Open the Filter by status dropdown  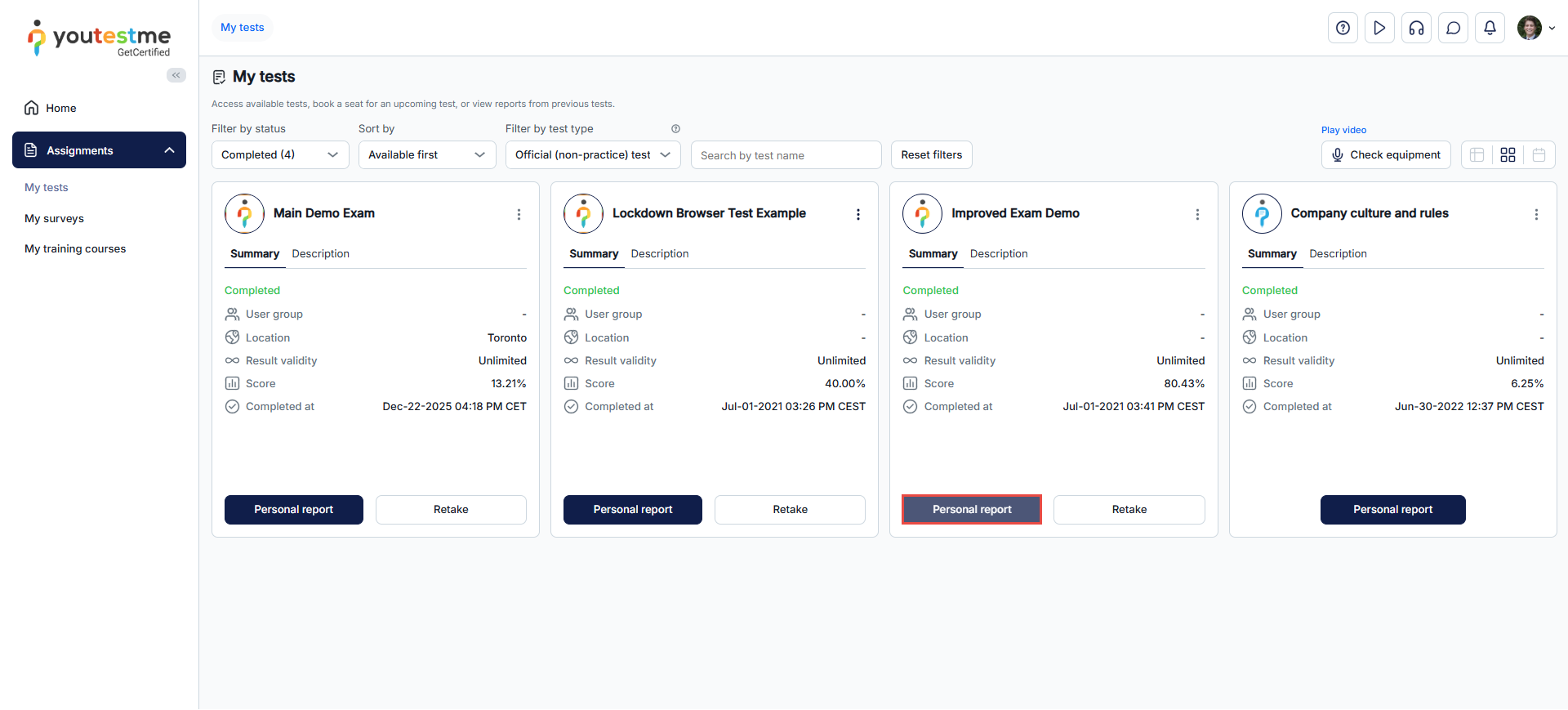click(x=280, y=154)
